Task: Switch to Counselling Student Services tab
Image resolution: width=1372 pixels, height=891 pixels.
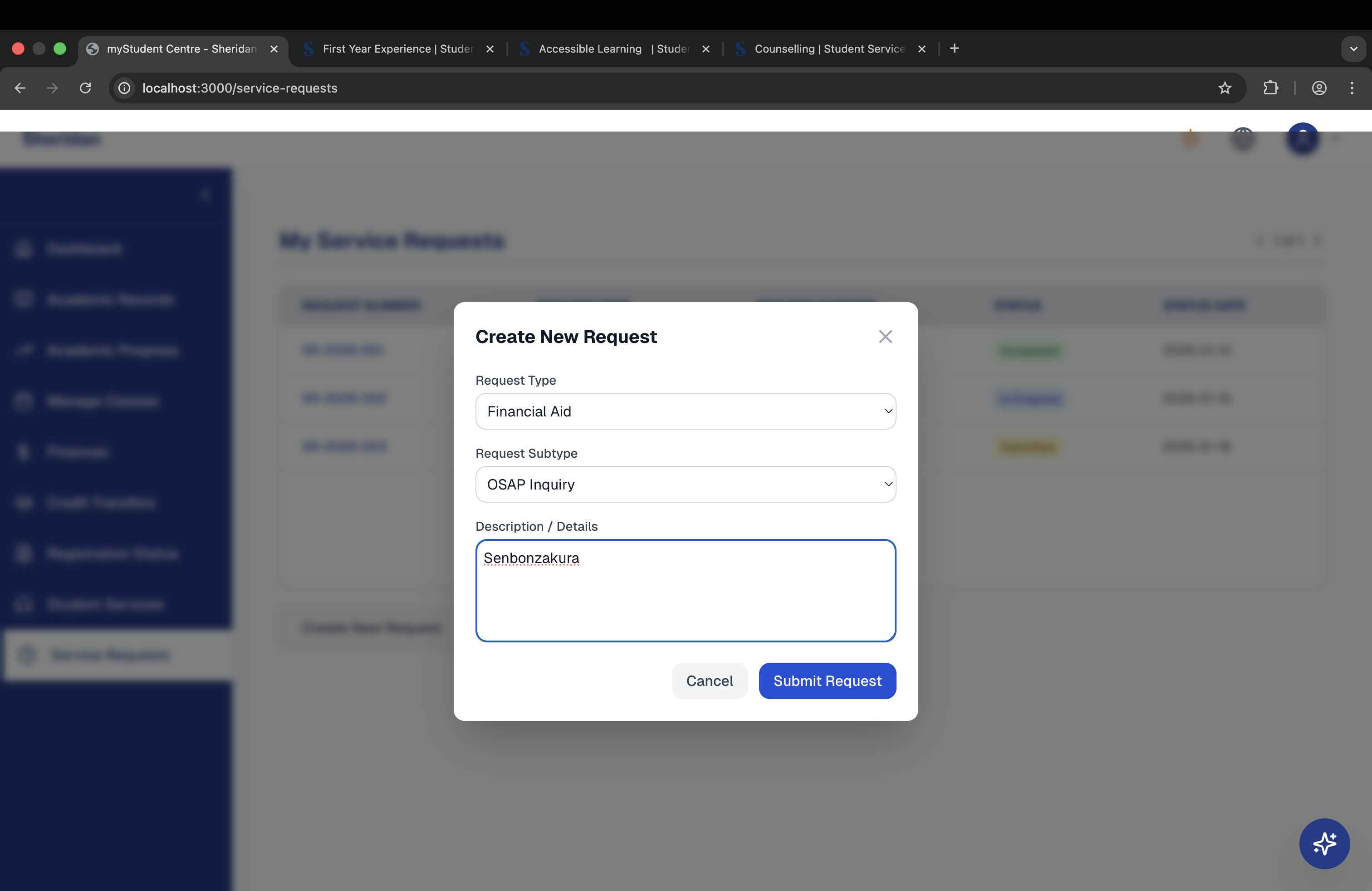Action: 829,49
